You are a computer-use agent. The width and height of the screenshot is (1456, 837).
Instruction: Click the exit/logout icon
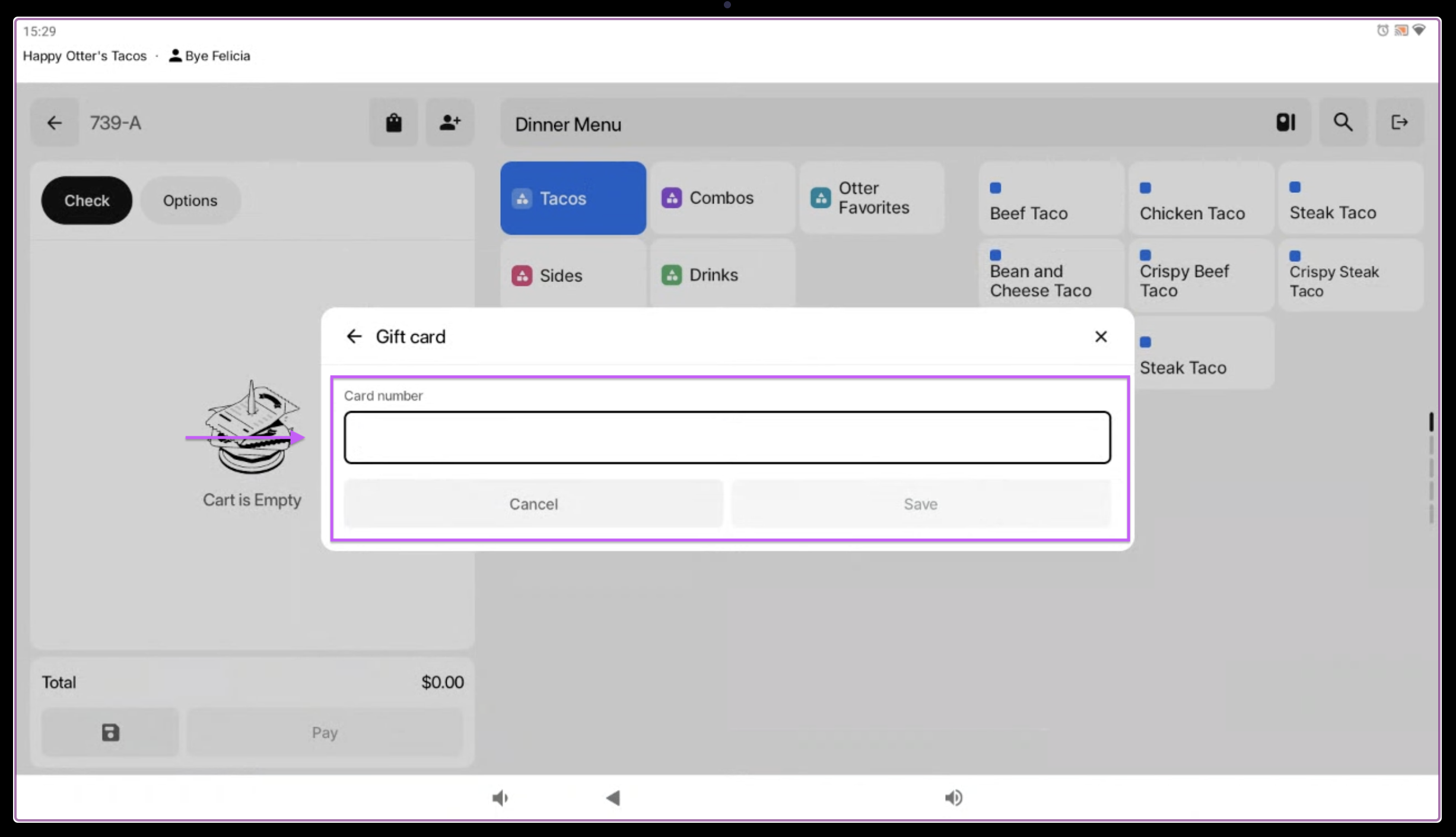point(1399,123)
